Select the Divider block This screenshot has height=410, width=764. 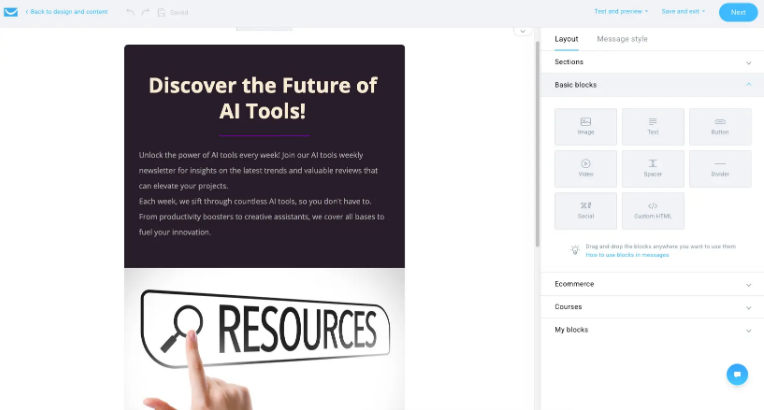click(x=720, y=168)
